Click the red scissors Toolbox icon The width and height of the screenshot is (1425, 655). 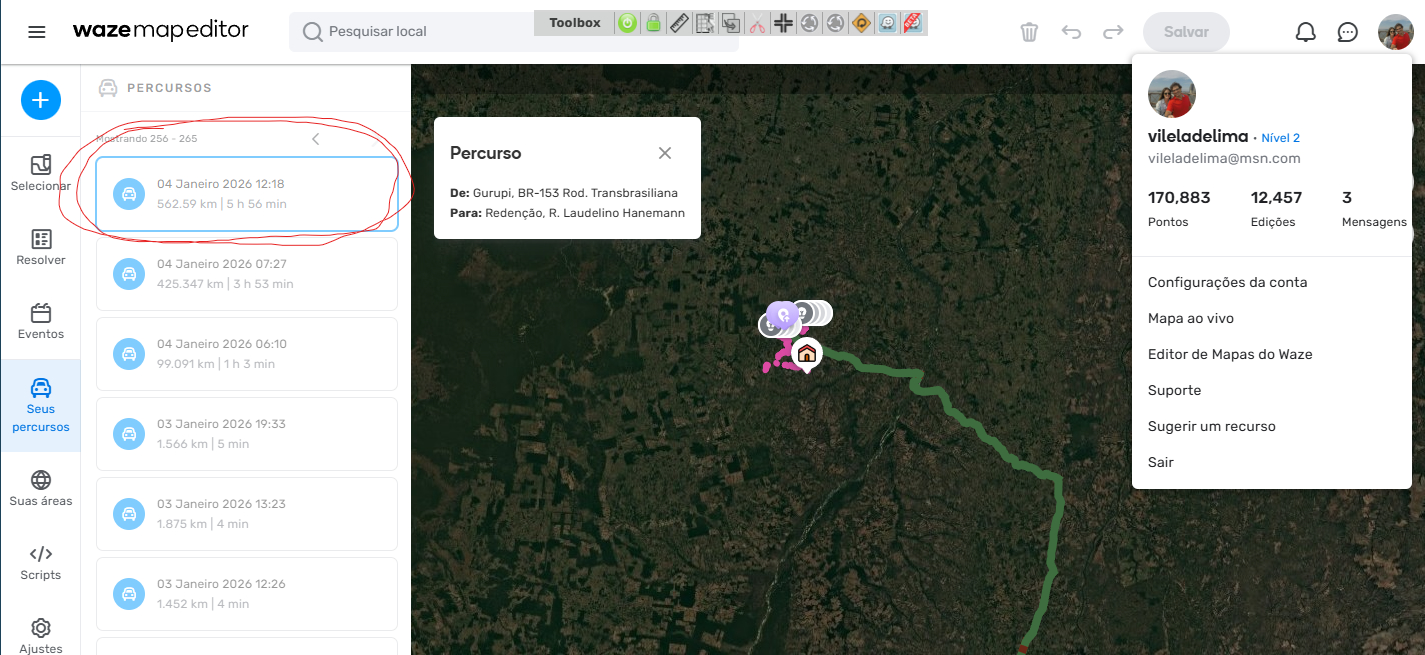pyautogui.click(x=757, y=23)
